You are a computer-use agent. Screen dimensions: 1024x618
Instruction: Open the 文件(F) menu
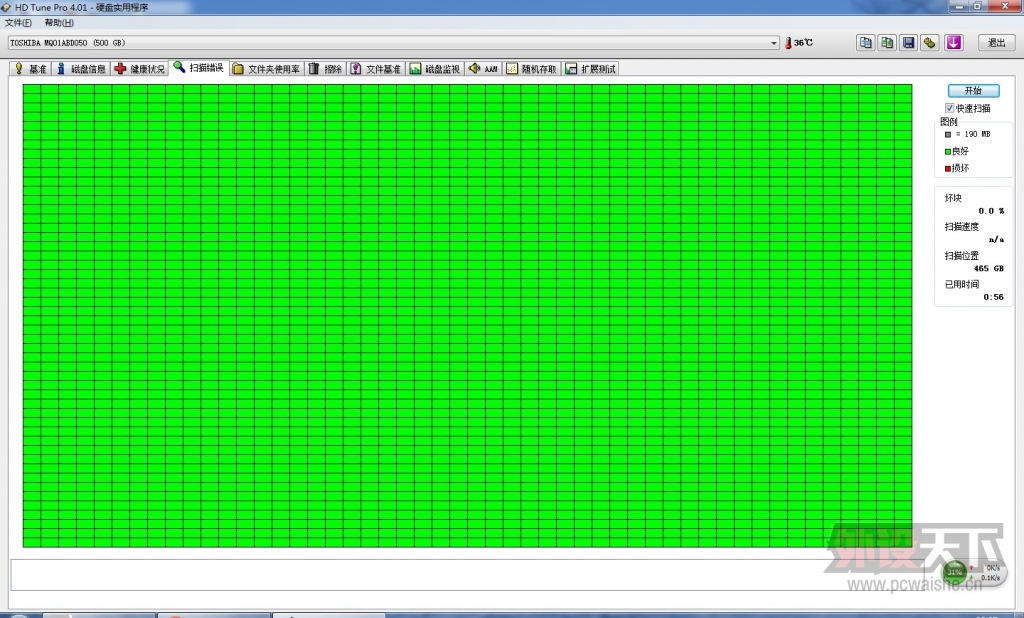click(18, 23)
